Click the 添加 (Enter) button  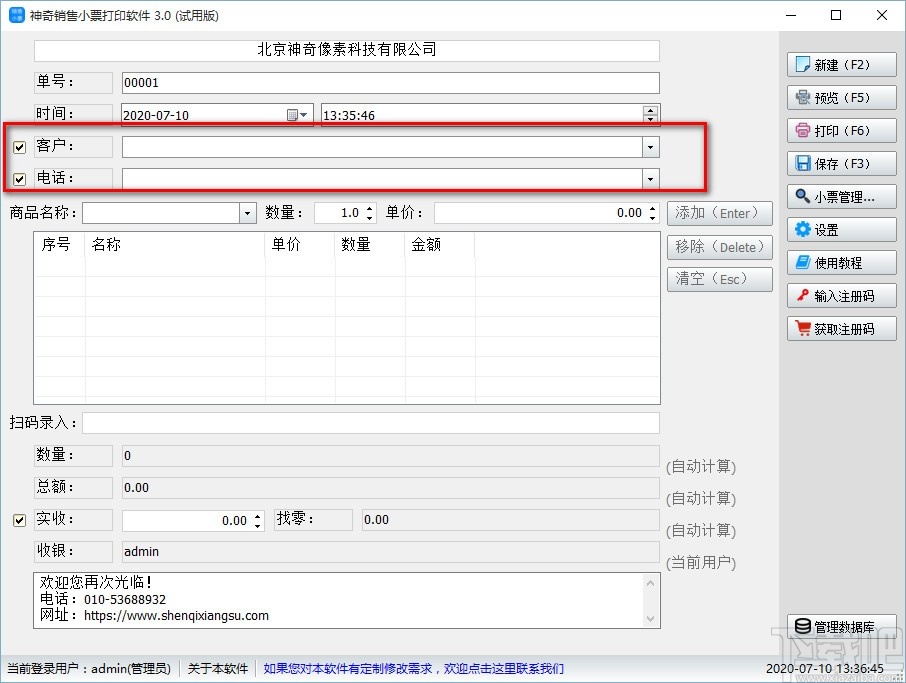tap(720, 213)
